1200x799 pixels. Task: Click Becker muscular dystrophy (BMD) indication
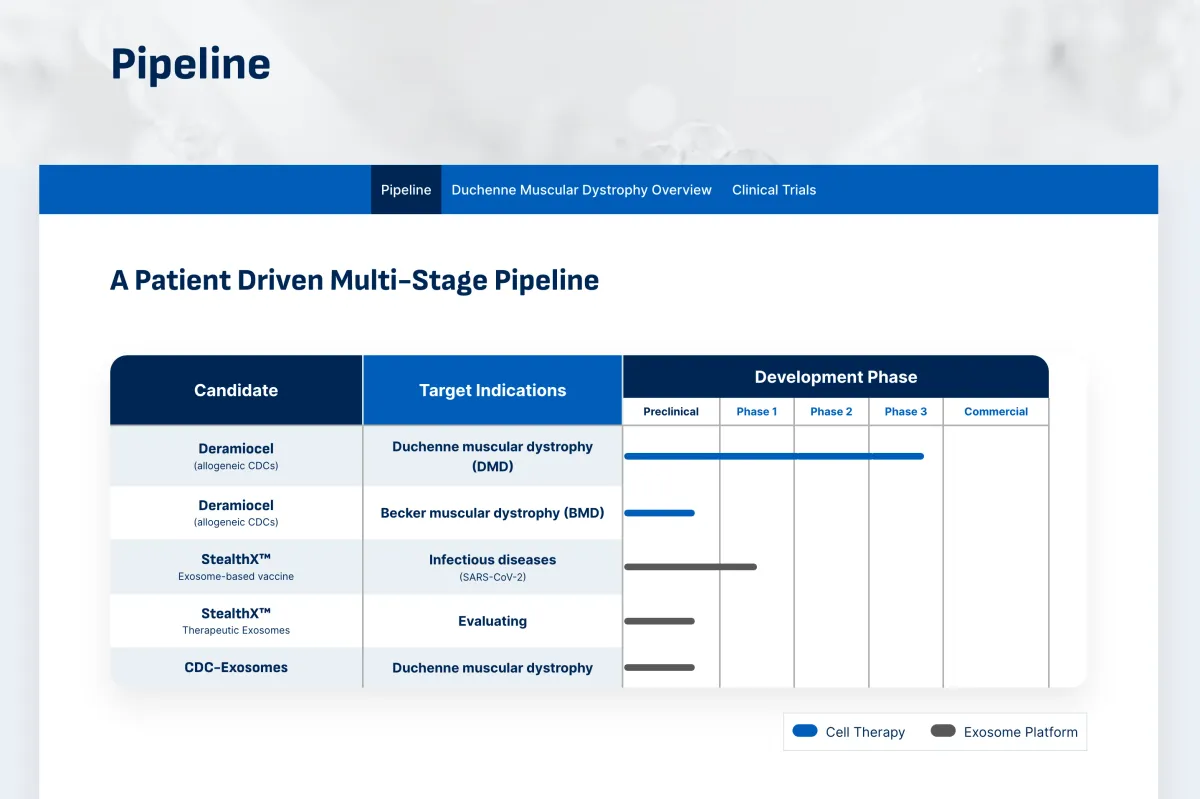[x=493, y=513]
